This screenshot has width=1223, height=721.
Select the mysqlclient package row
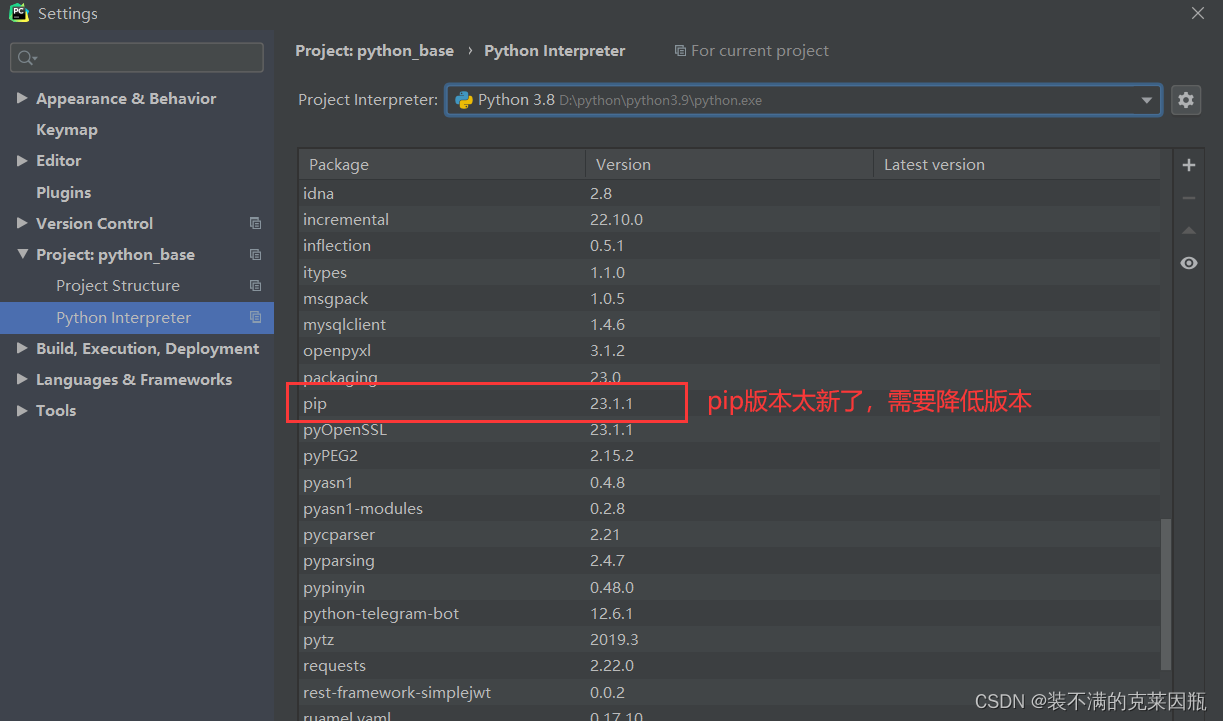coord(729,324)
